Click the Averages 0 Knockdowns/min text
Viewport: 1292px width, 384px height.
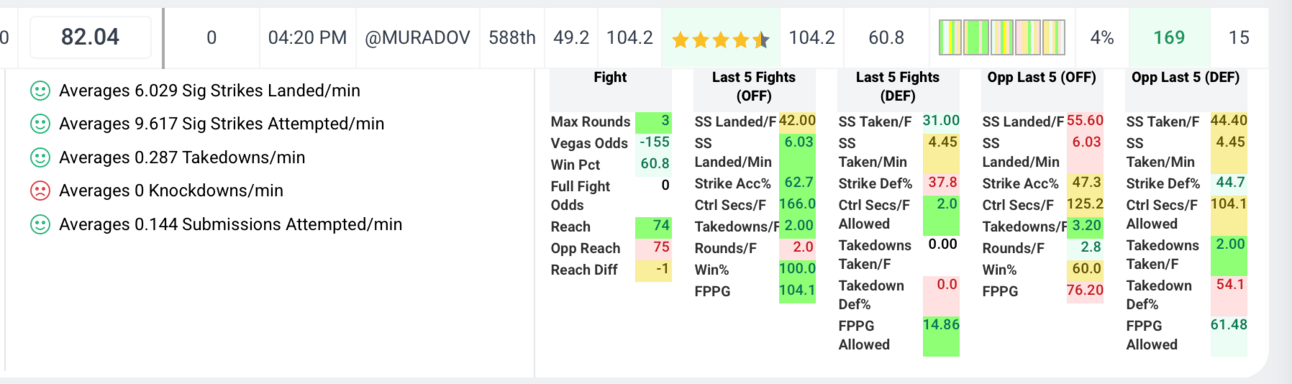point(171,191)
